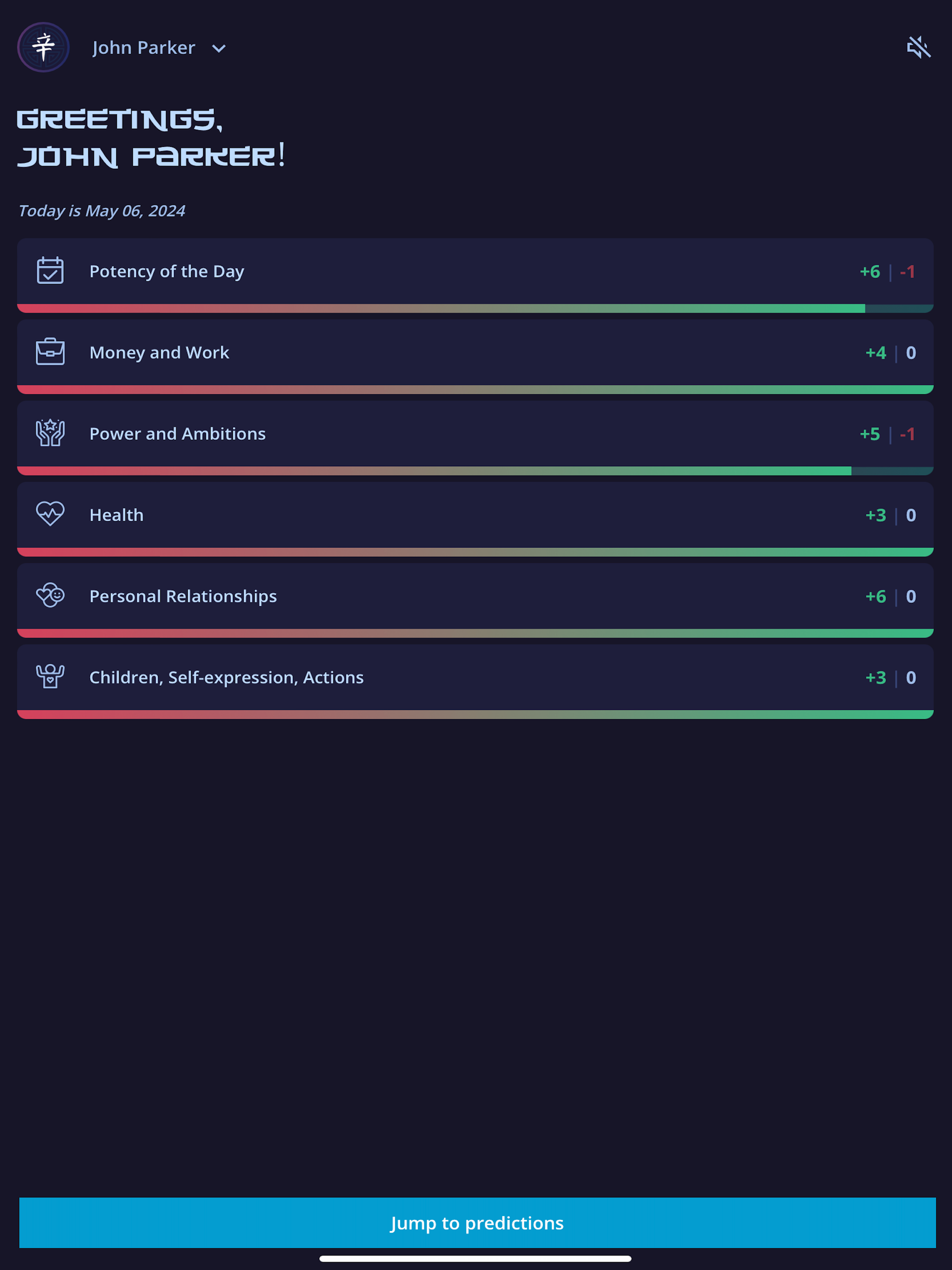Click the Personal Relationships progress bar

476,633
